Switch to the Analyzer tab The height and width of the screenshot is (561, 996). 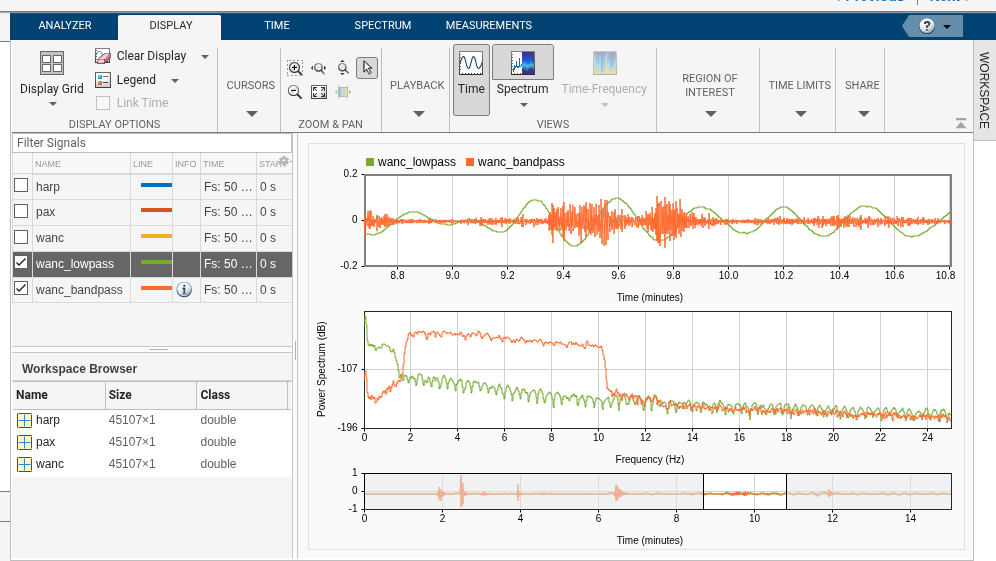(65, 26)
